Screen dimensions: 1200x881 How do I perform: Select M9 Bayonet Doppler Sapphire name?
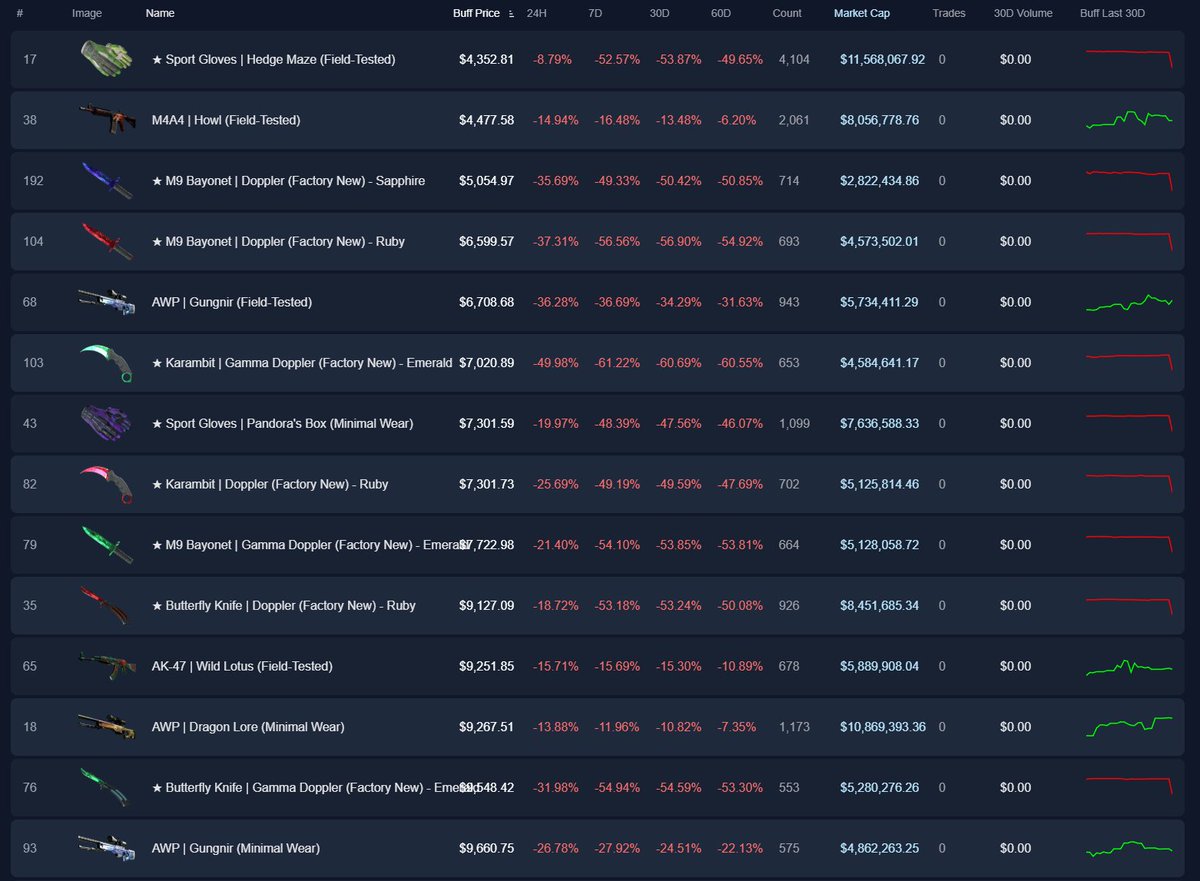(x=288, y=181)
